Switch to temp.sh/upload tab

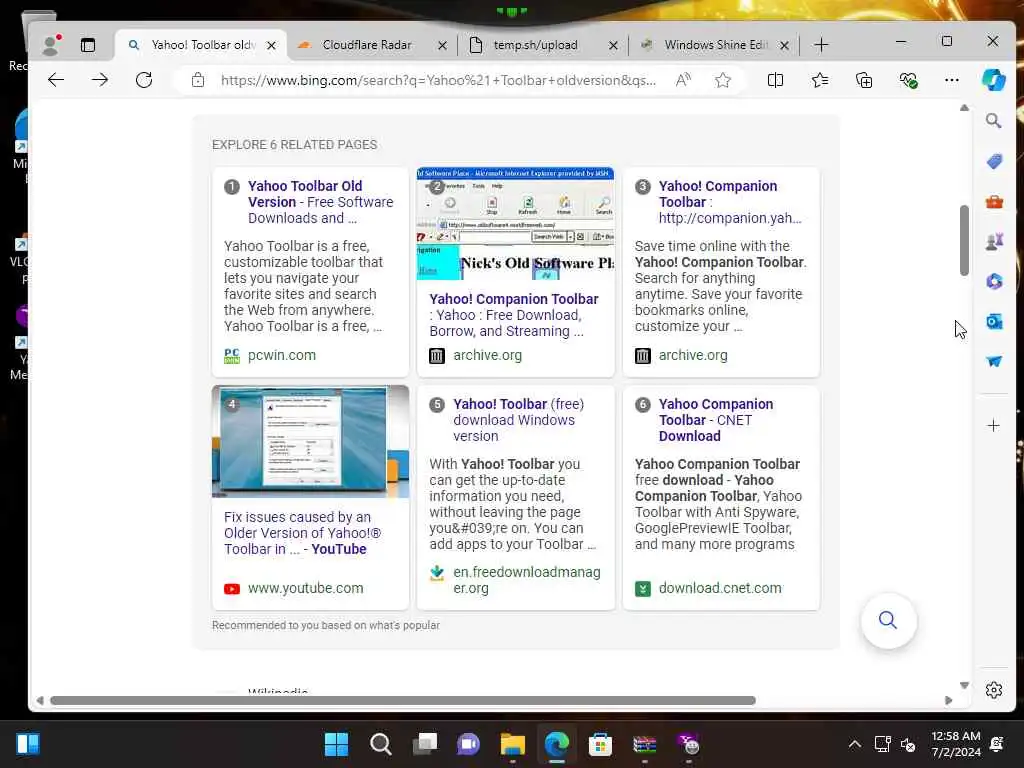tap(536, 44)
